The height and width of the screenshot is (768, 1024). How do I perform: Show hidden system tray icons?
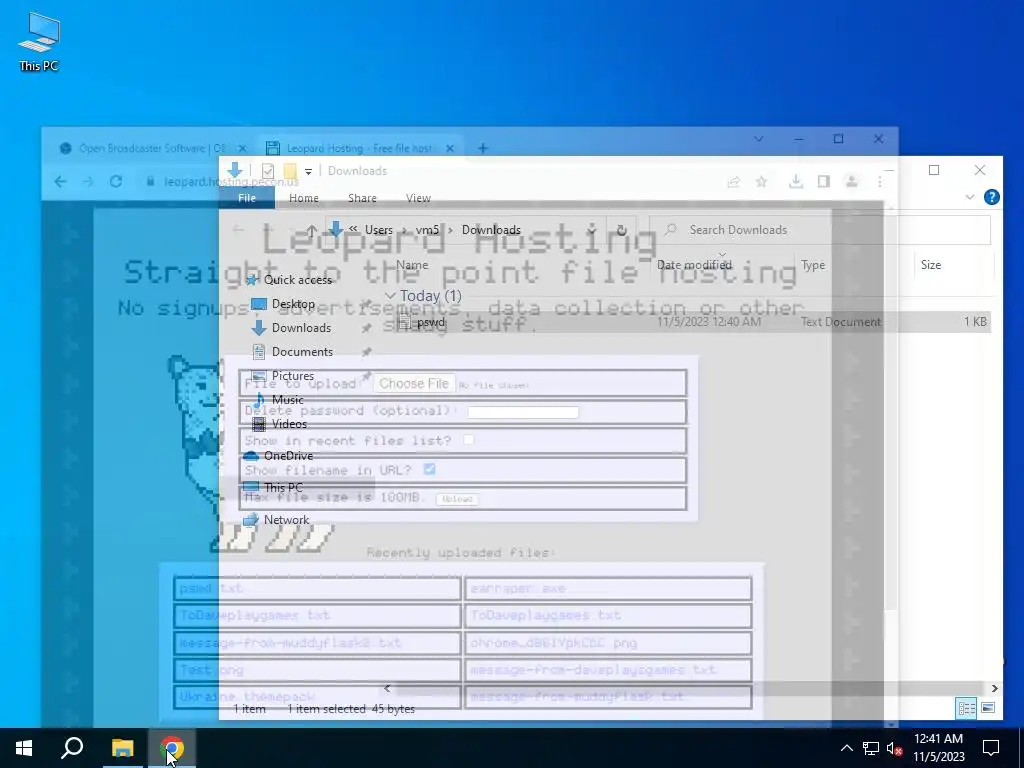(x=846, y=748)
